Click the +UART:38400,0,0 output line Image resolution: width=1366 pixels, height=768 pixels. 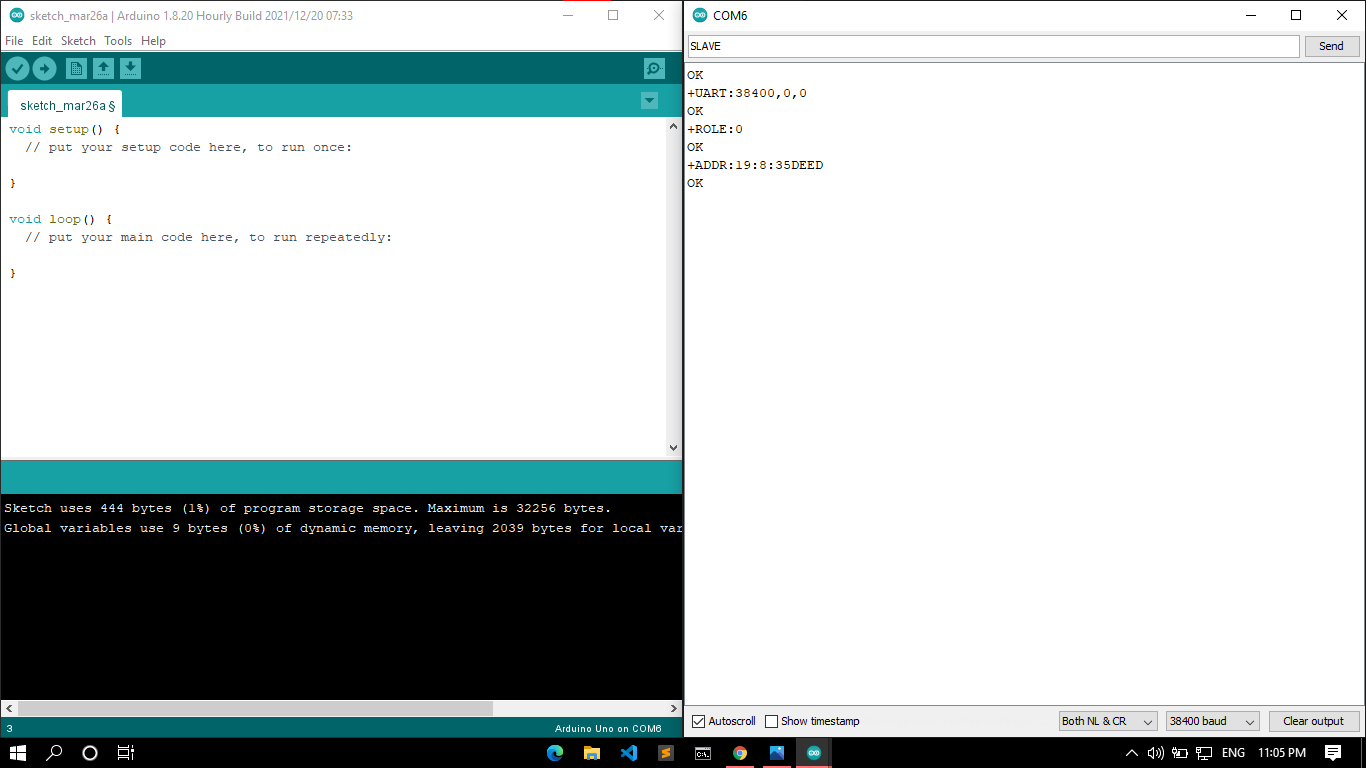747,93
